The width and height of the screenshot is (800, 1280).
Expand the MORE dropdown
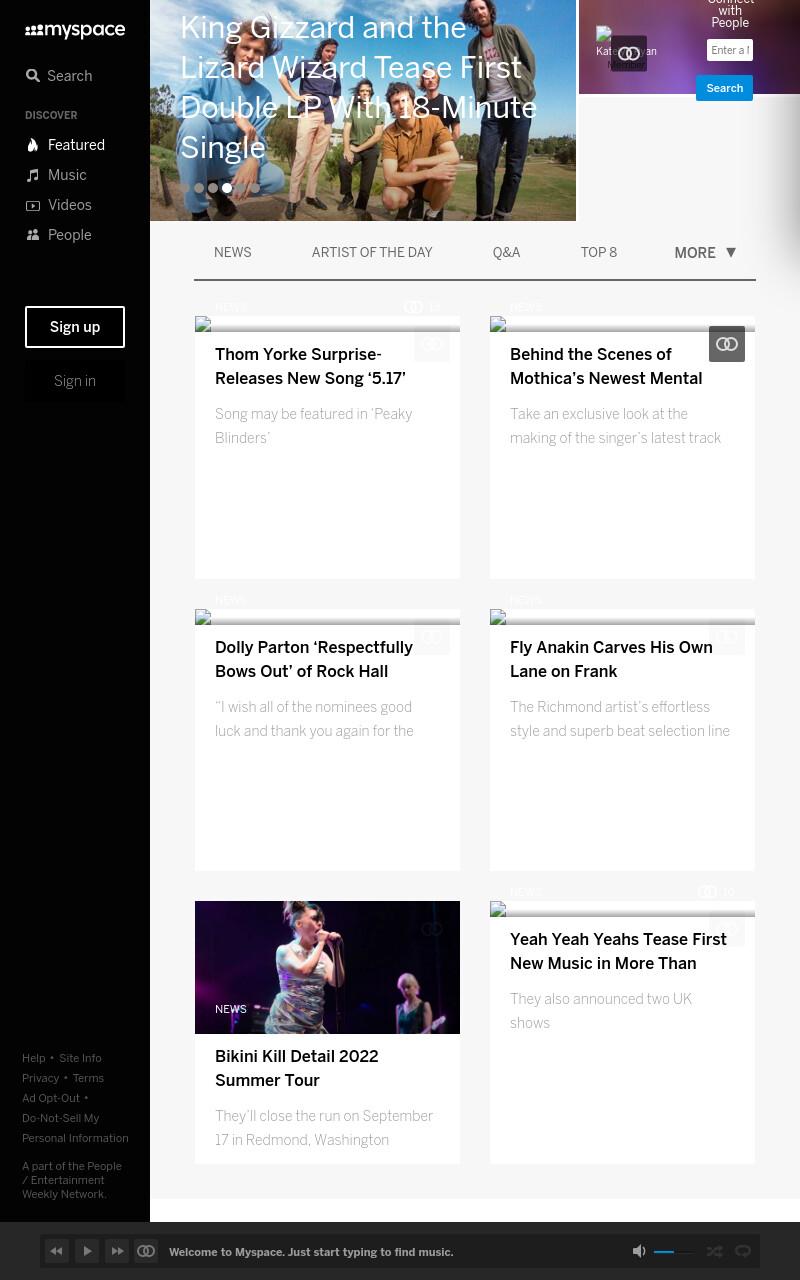click(x=705, y=253)
